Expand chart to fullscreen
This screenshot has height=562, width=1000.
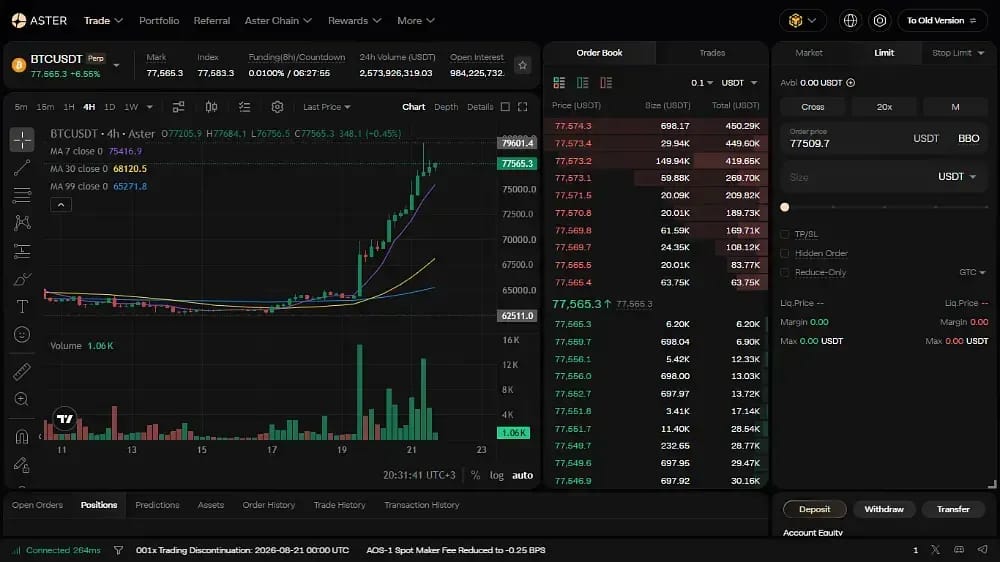522,107
